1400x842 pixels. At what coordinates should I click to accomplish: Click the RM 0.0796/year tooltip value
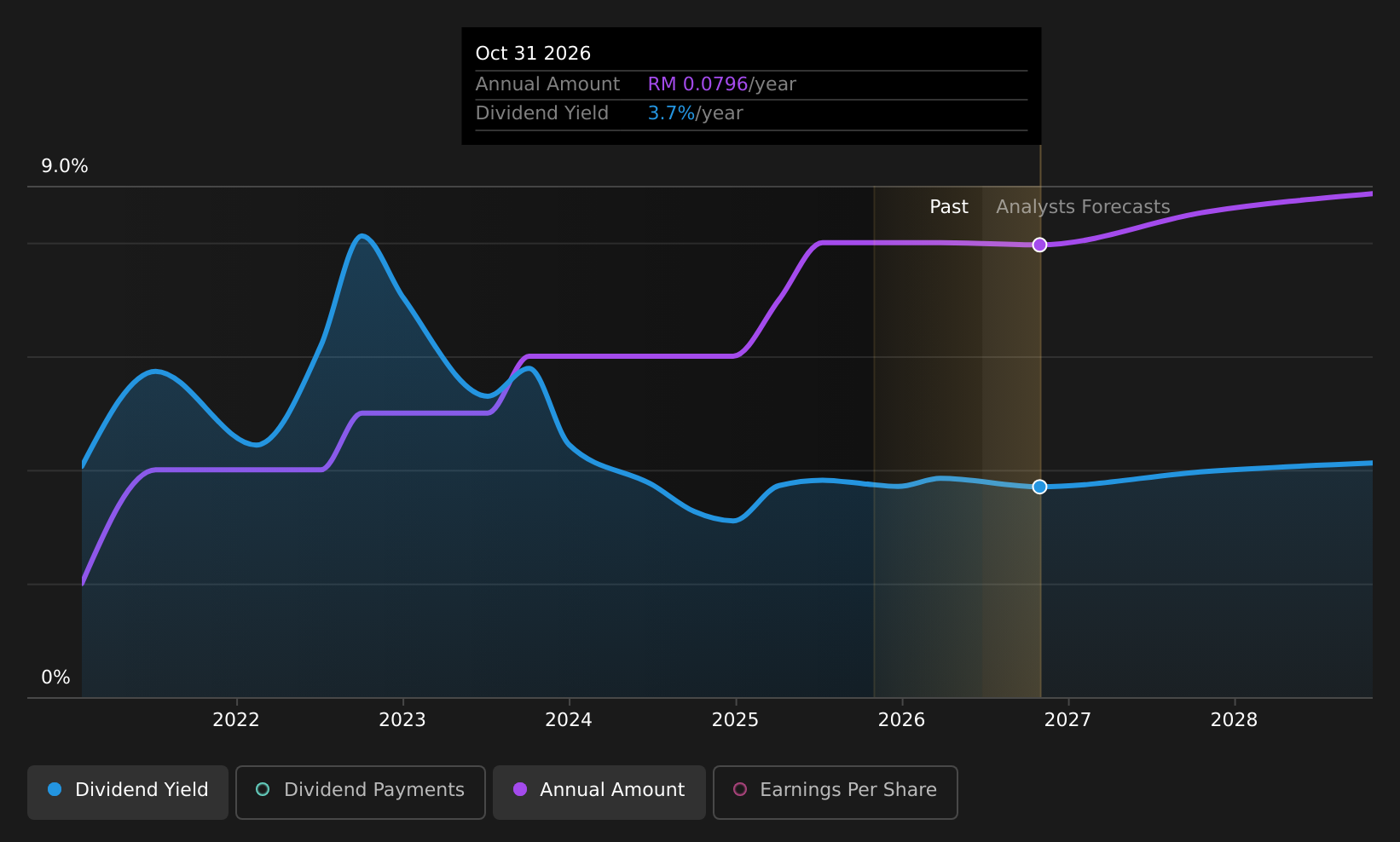[x=721, y=84]
